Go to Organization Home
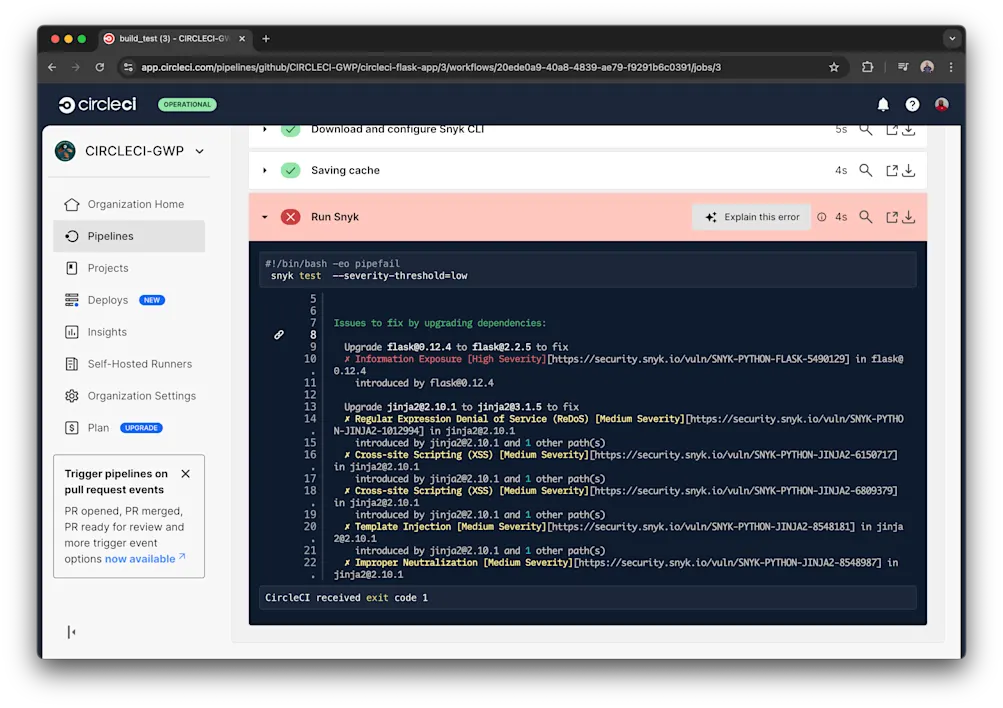This screenshot has height=708, width=1003. click(x=129, y=204)
